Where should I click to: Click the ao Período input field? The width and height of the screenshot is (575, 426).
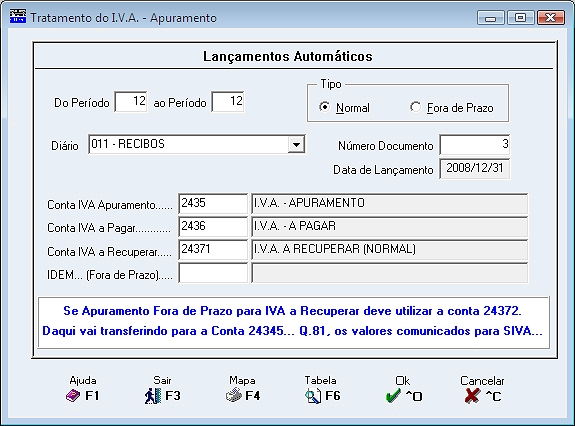pyautogui.click(x=228, y=102)
